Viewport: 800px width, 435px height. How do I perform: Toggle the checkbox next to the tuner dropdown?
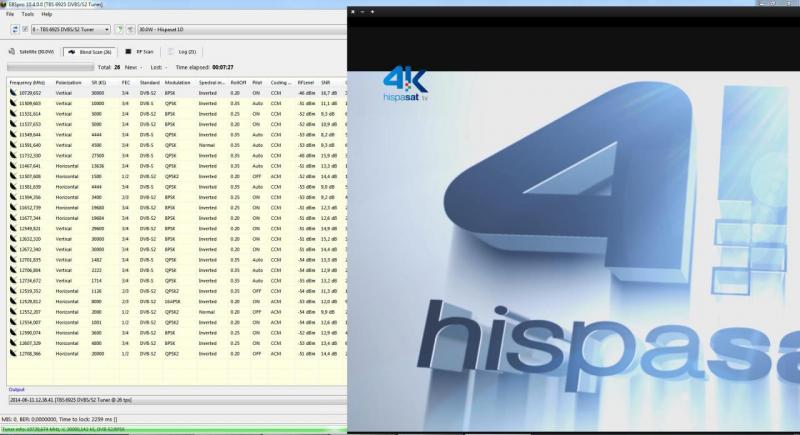pos(24,29)
